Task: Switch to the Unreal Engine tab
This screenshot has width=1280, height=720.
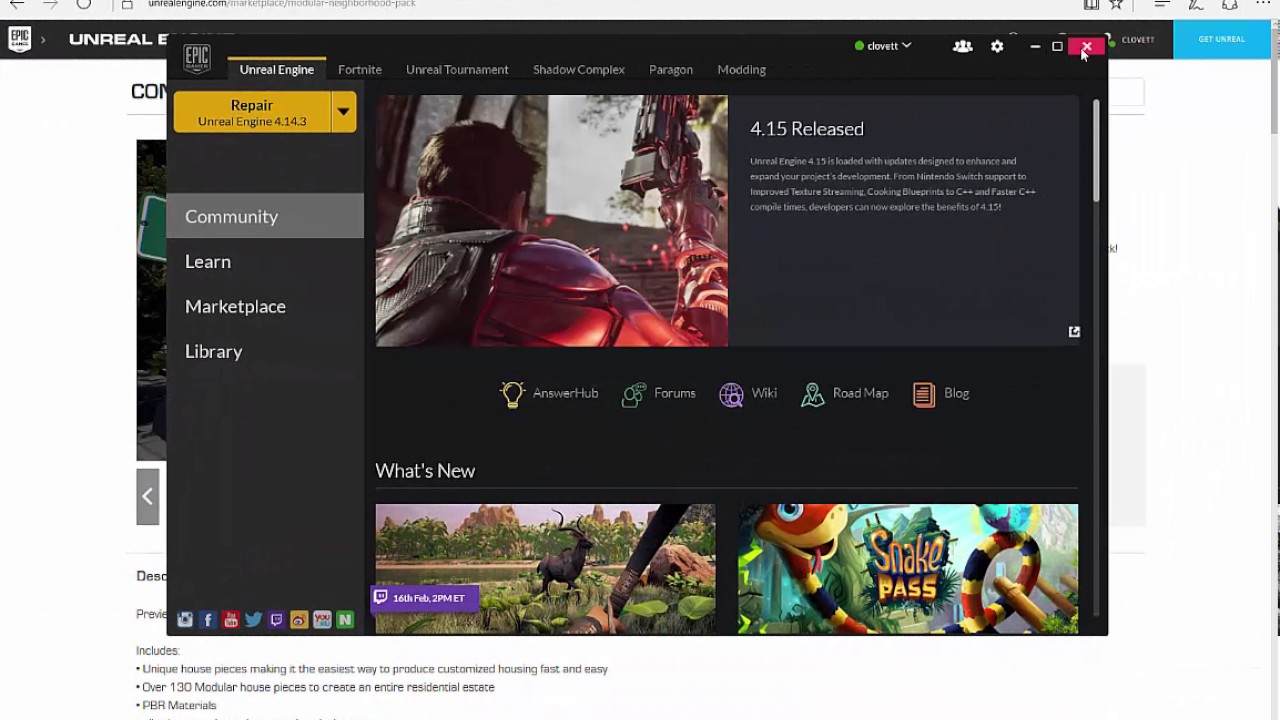Action: [277, 69]
